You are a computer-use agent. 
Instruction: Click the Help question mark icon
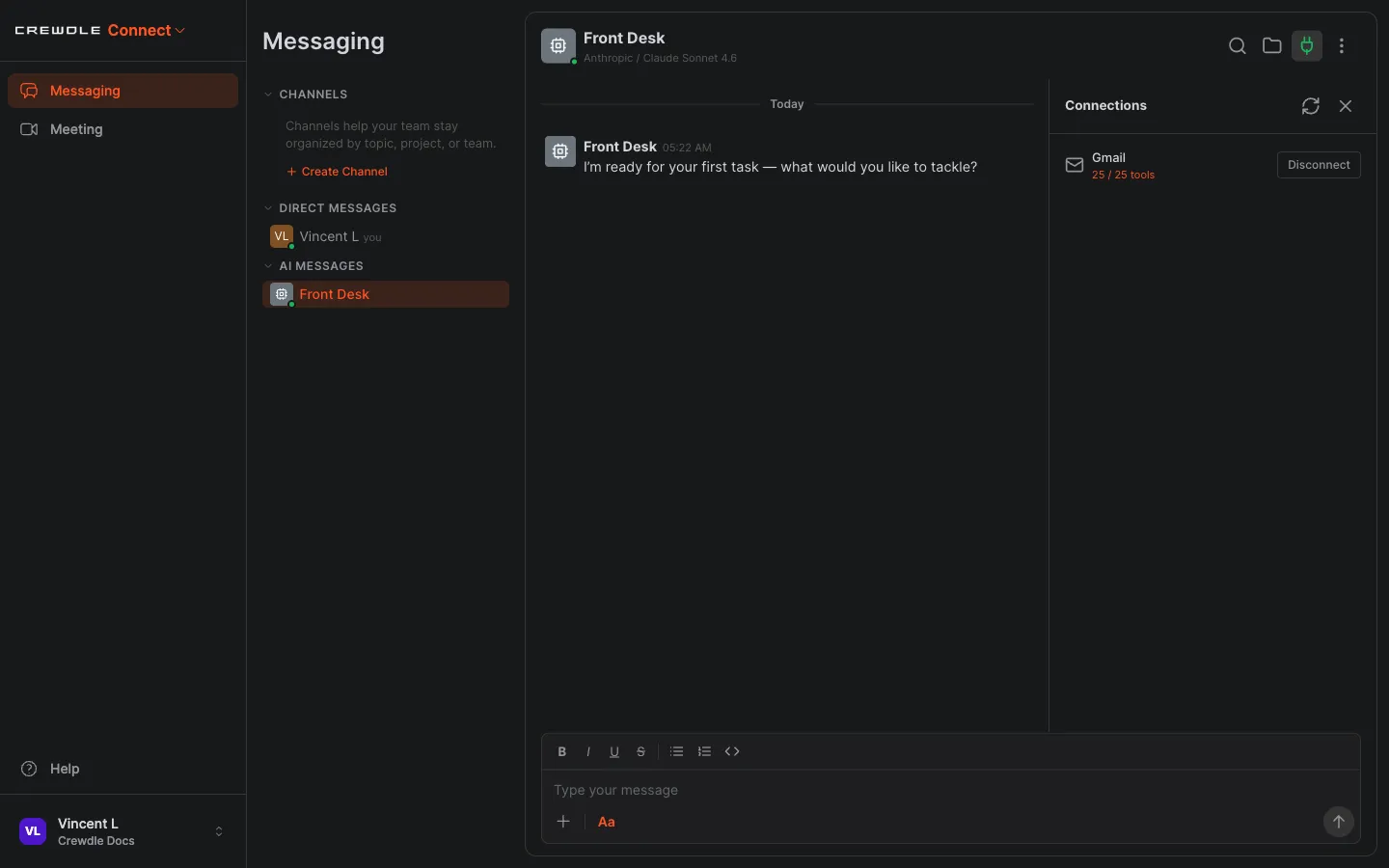pyautogui.click(x=29, y=769)
